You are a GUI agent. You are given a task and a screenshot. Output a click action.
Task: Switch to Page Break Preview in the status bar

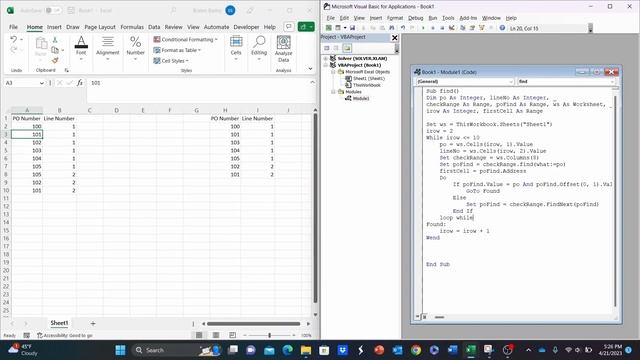coord(232,335)
